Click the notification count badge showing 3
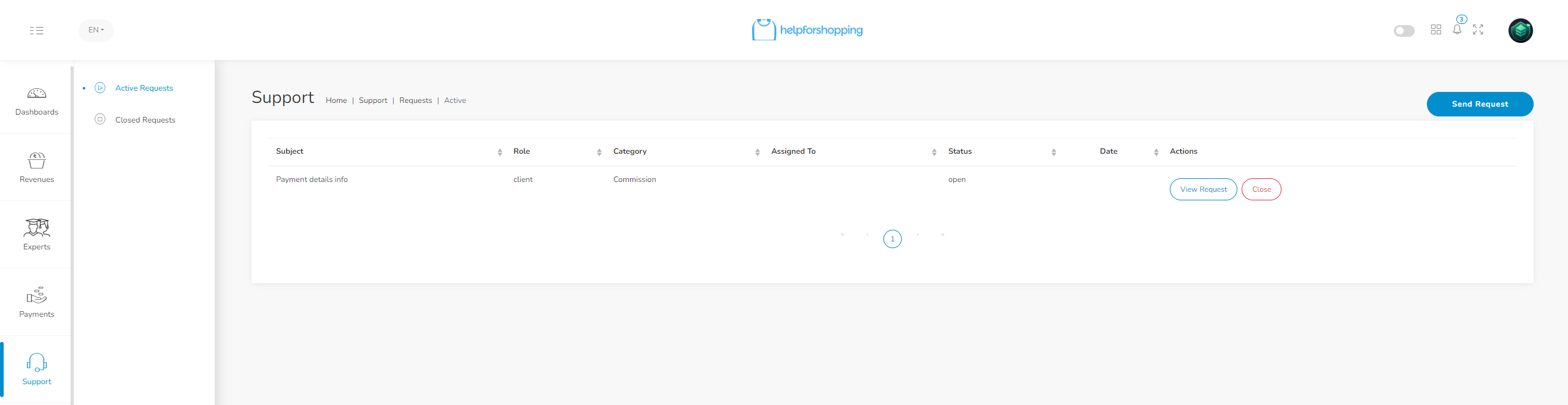 point(1462,20)
